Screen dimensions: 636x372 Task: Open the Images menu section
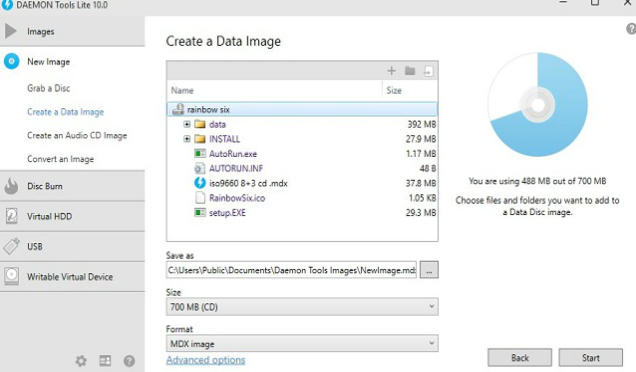72,31
